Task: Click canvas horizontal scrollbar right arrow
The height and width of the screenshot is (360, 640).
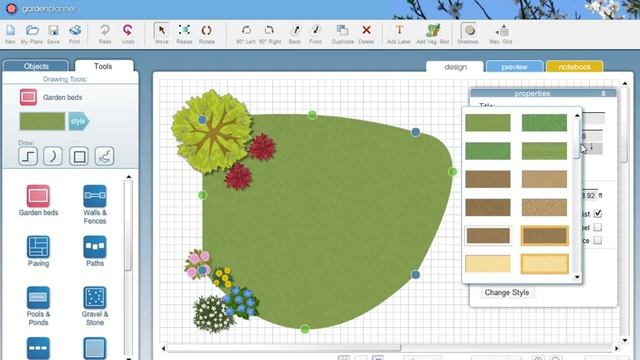Action: pyautogui.click(x=616, y=348)
